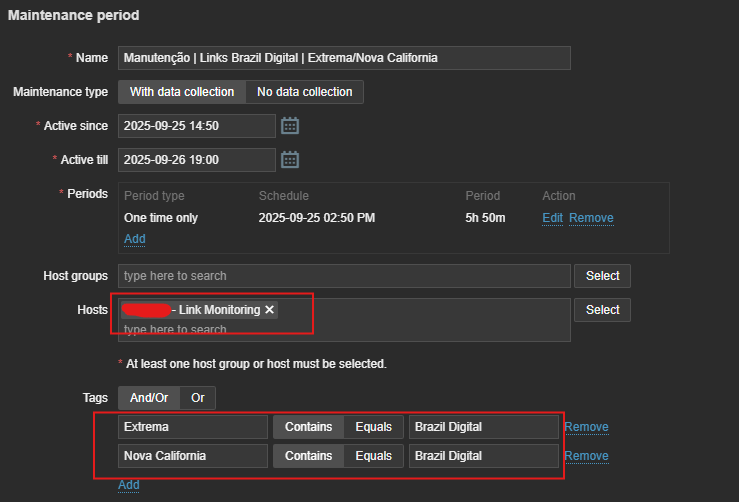Remove the One time only period

click(591, 218)
